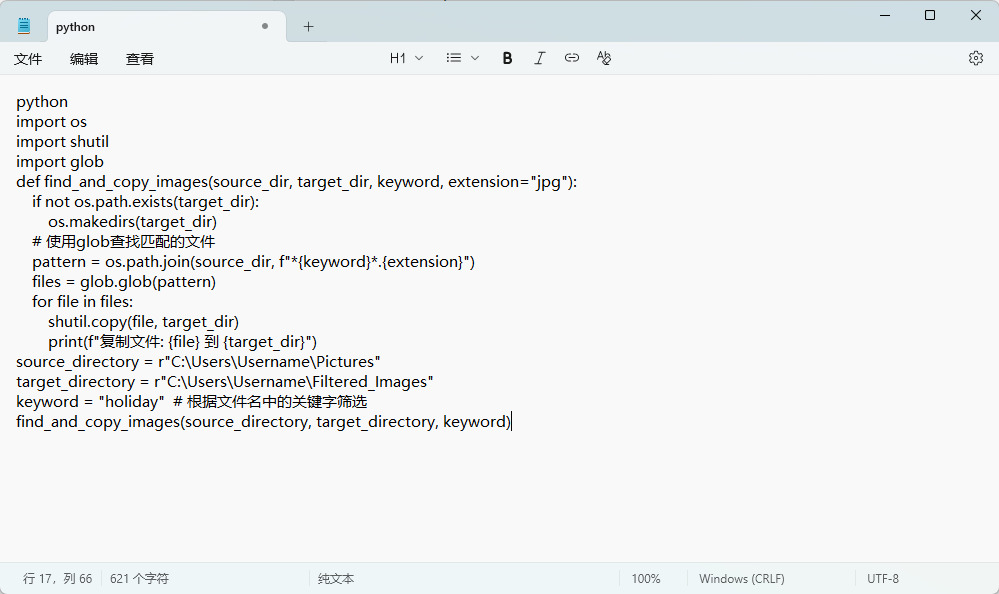Open the 文件 menu

tap(28, 59)
